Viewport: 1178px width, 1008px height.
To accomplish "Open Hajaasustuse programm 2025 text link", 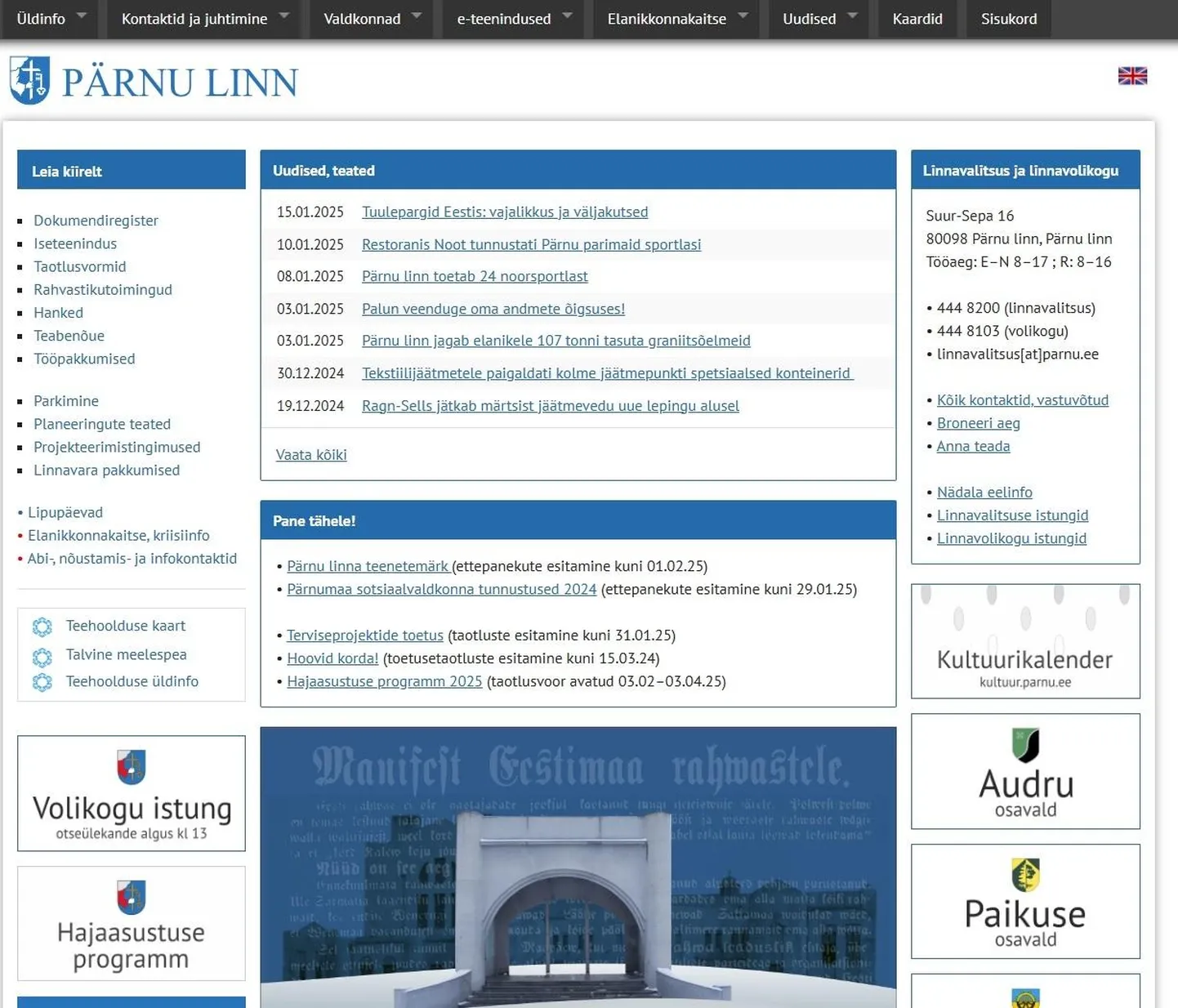I will (385, 681).
